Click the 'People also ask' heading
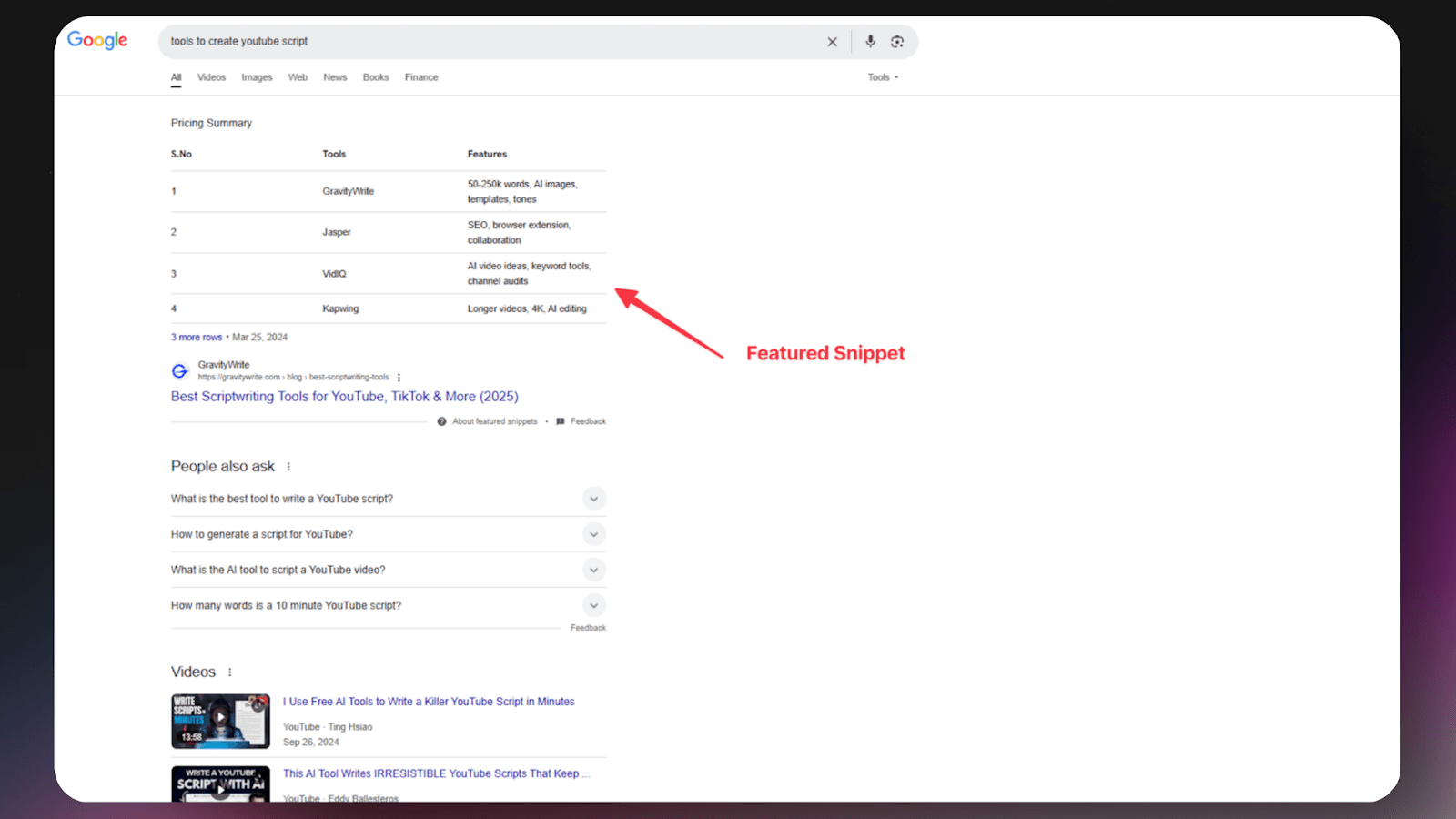The height and width of the screenshot is (819, 1456). coord(223,467)
